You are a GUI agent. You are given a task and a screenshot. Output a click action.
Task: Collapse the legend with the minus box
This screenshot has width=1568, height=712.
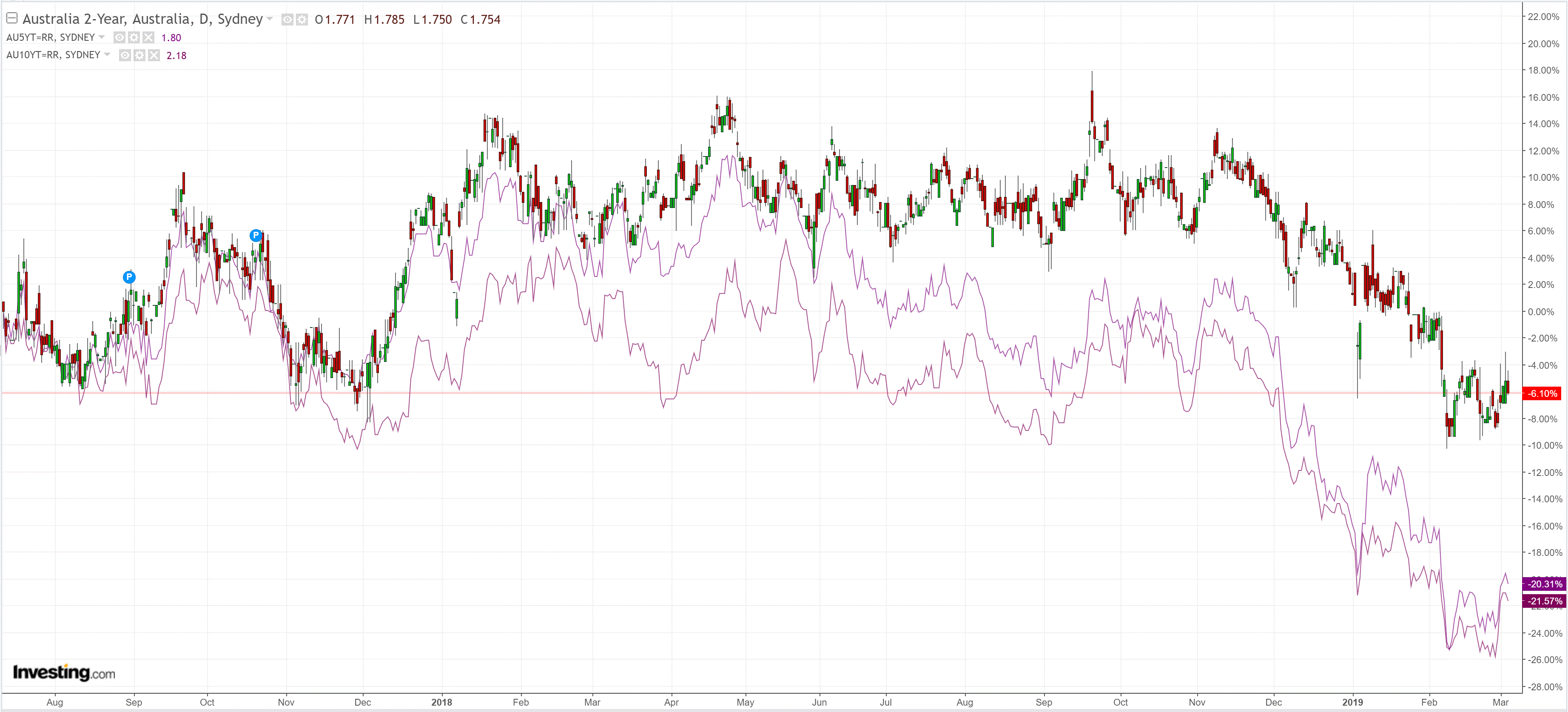[x=11, y=18]
